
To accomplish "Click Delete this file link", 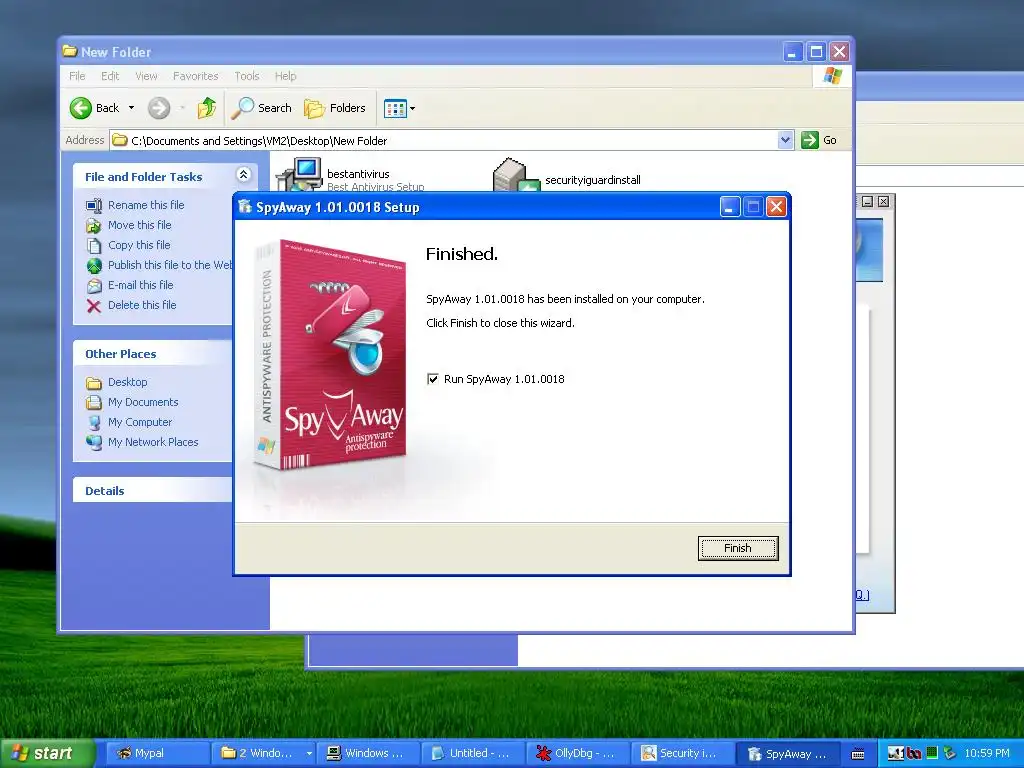I will pos(142,305).
